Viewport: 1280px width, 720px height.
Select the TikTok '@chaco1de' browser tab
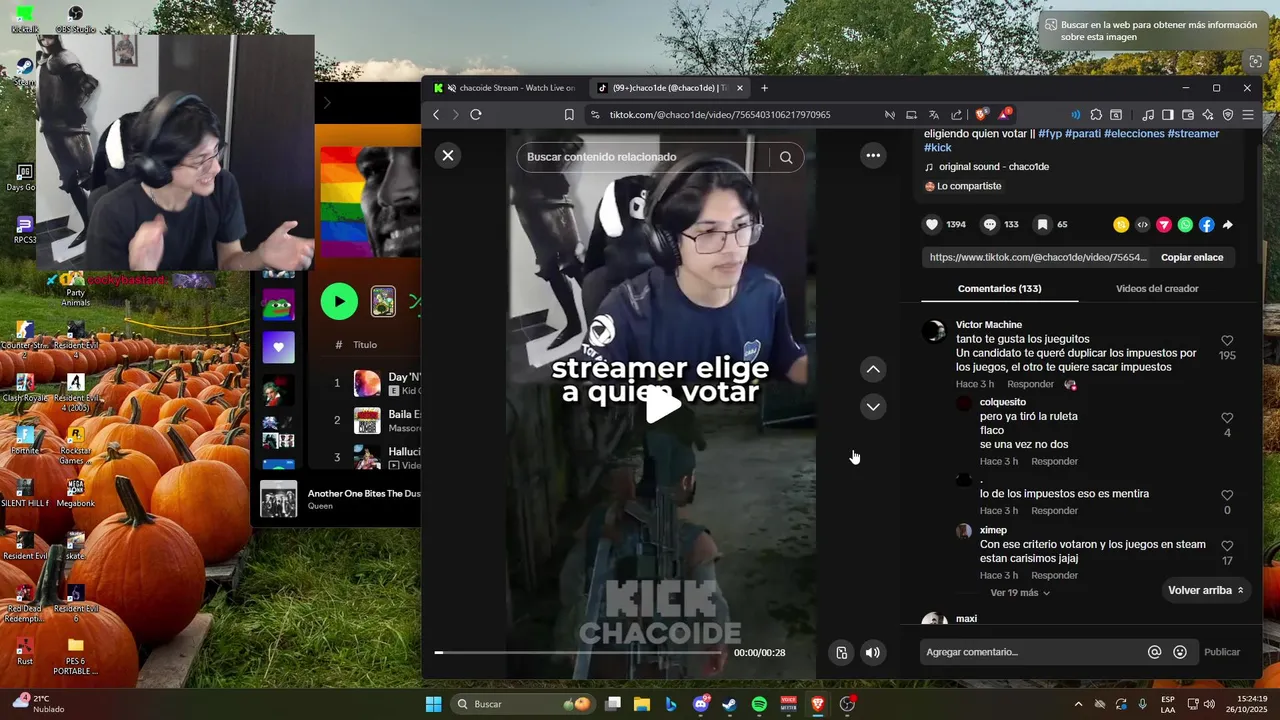(668, 88)
